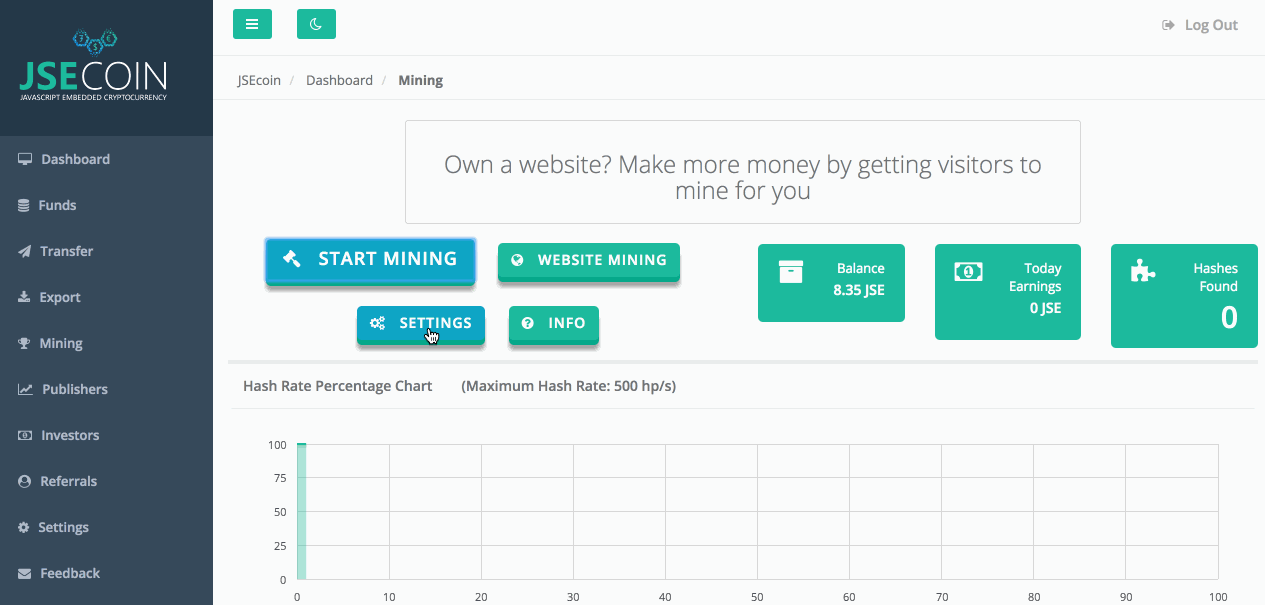The image size is (1265, 605).
Task: Click the INFO button
Action: (x=554, y=325)
